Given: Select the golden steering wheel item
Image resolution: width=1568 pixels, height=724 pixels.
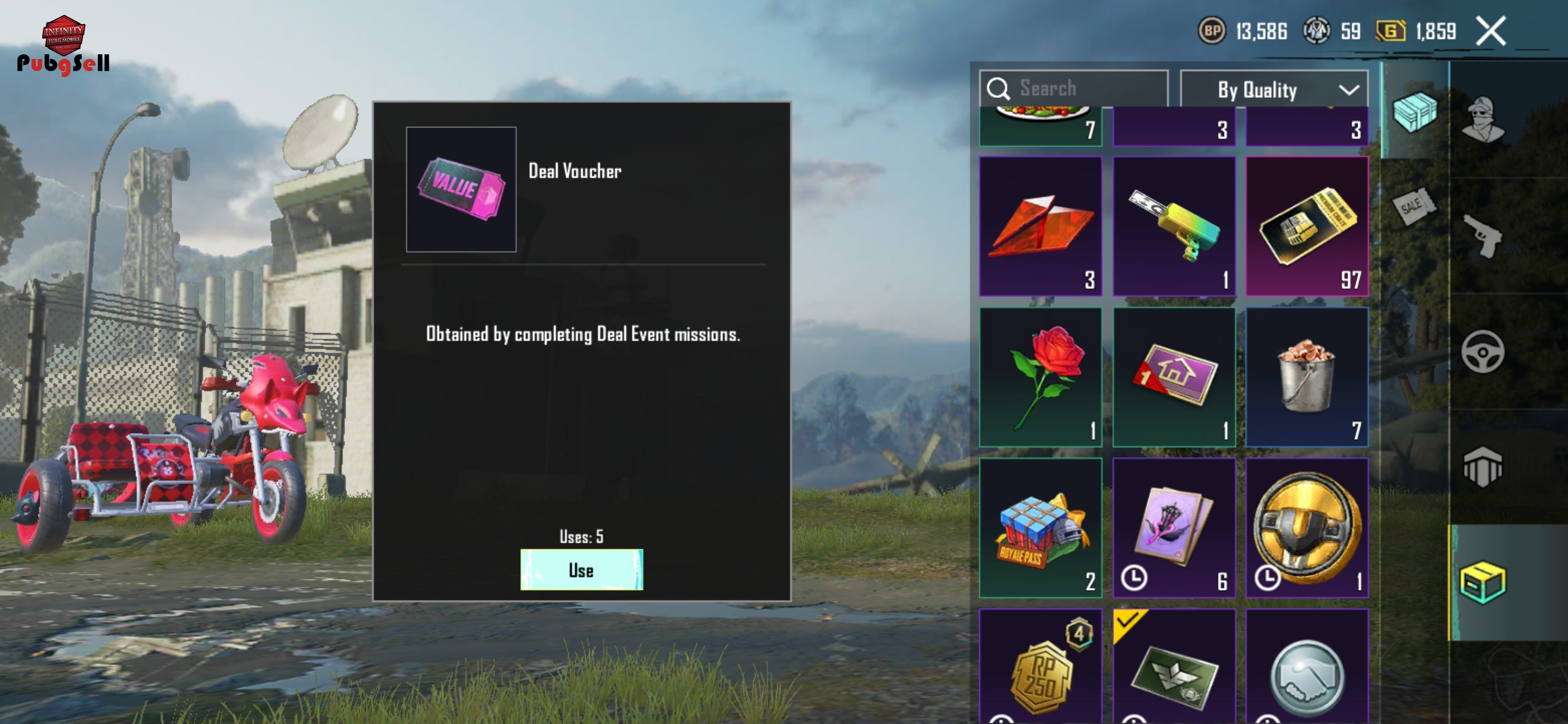Looking at the screenshot, I should tap(1307, 528).
